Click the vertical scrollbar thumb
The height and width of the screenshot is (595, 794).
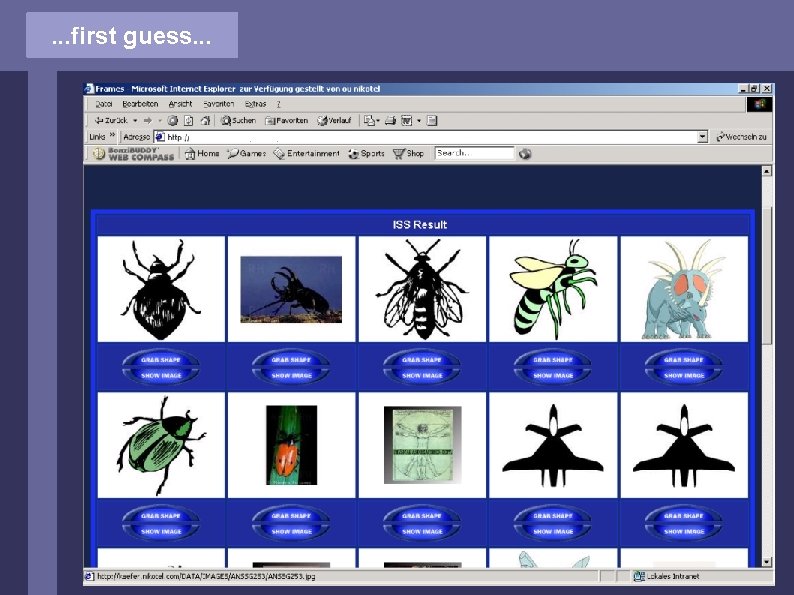tap(767, 276)
